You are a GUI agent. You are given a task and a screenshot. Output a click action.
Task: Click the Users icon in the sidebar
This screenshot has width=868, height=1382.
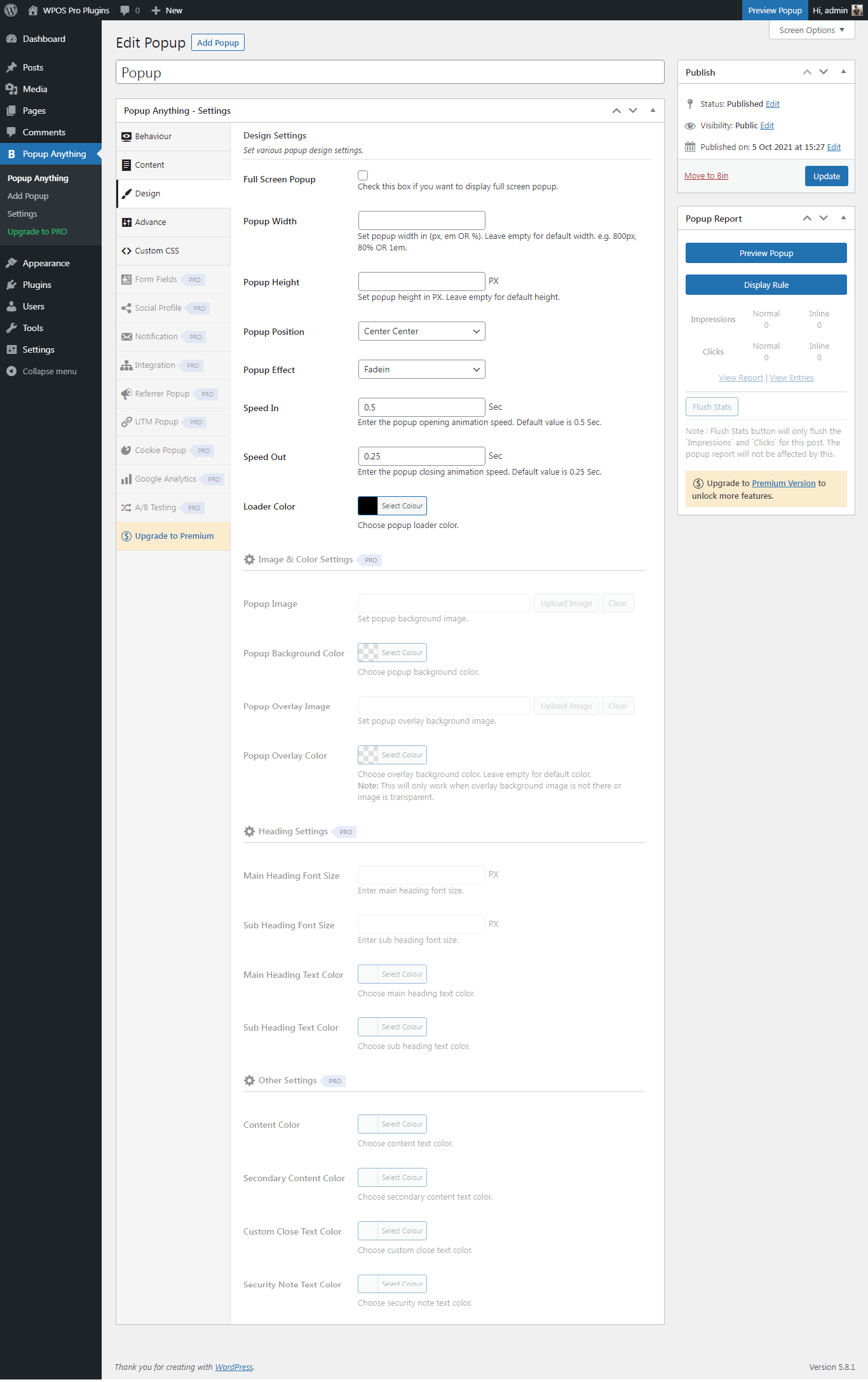11,306
